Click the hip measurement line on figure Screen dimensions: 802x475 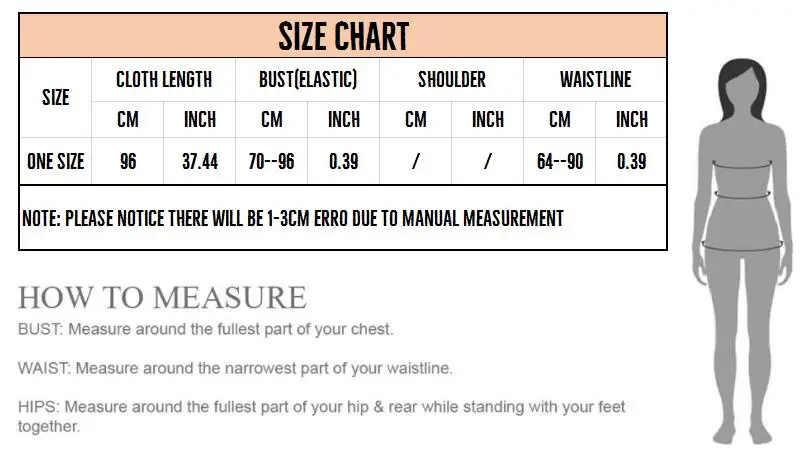click(742, 246)
